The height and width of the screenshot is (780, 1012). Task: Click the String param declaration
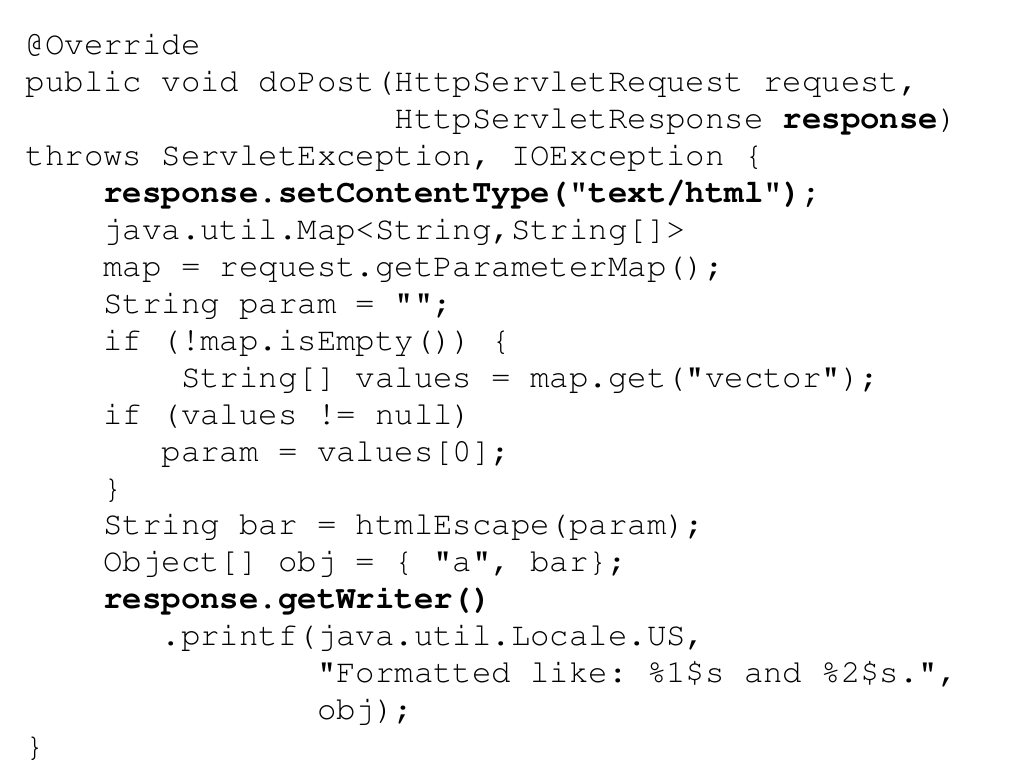pos(276,305)
